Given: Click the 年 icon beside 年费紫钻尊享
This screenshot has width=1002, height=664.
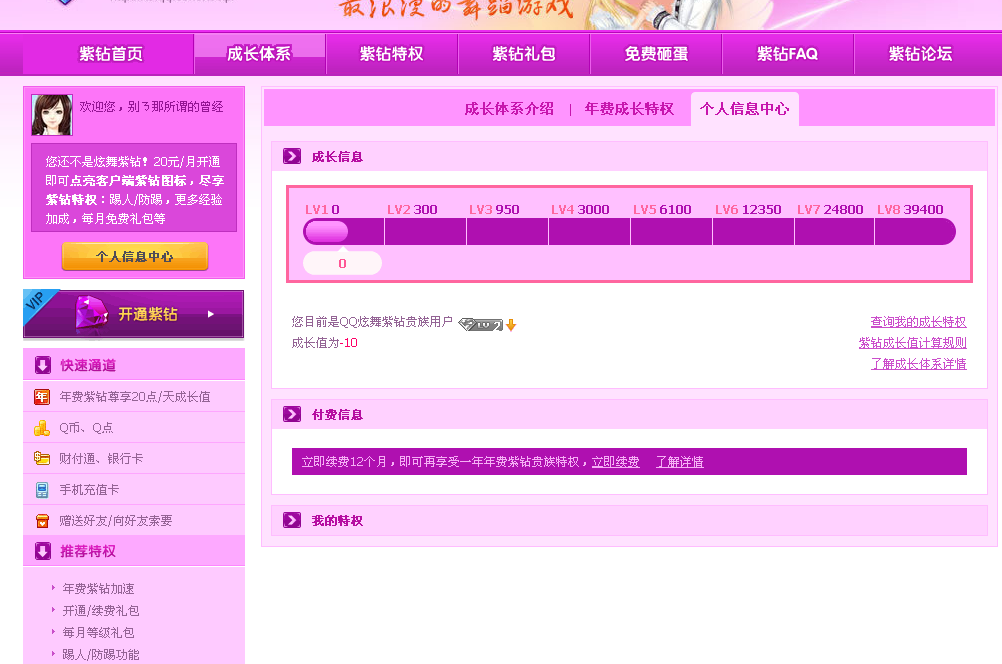Looking at the screenshot, I should pyautogui.click(x=42, y=397).
